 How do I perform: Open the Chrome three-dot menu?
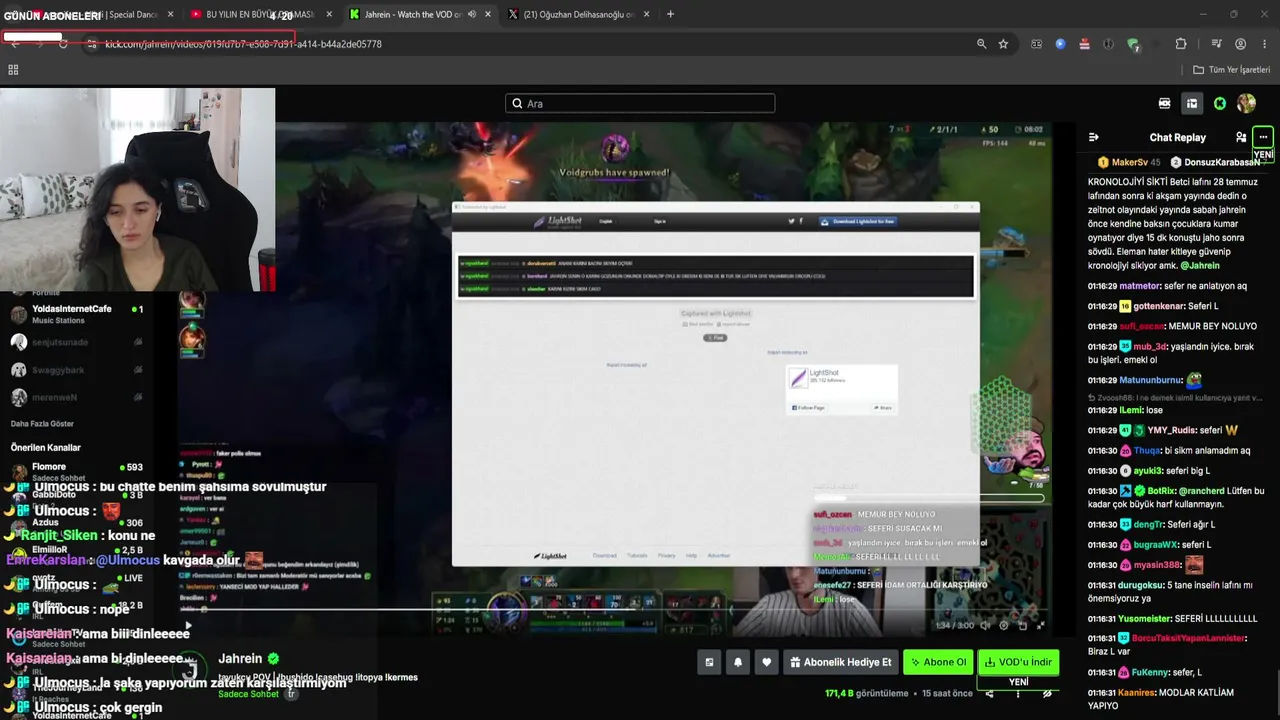1265,44
